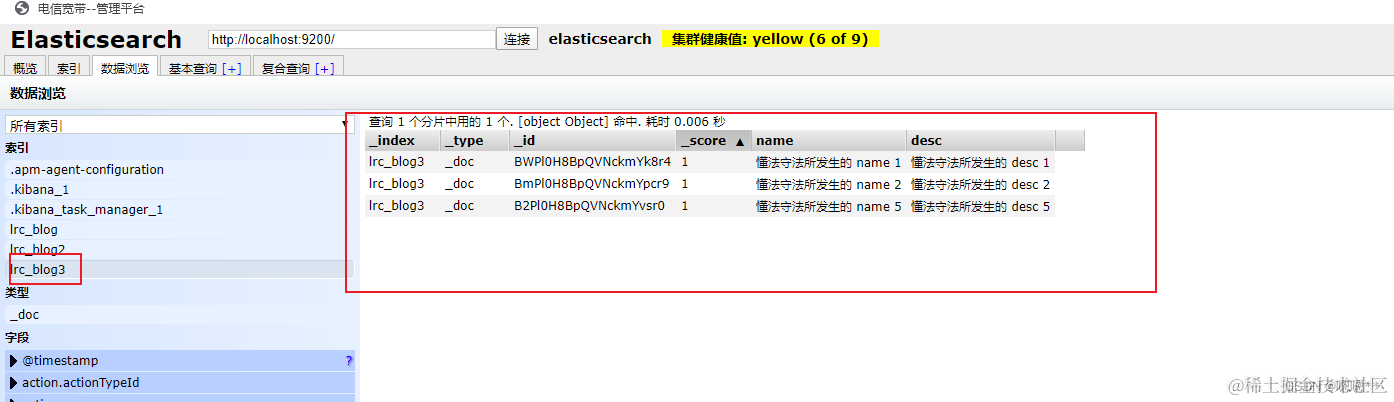
Task: Expand the action.actionTypeId field
Action: click(14, 383)
